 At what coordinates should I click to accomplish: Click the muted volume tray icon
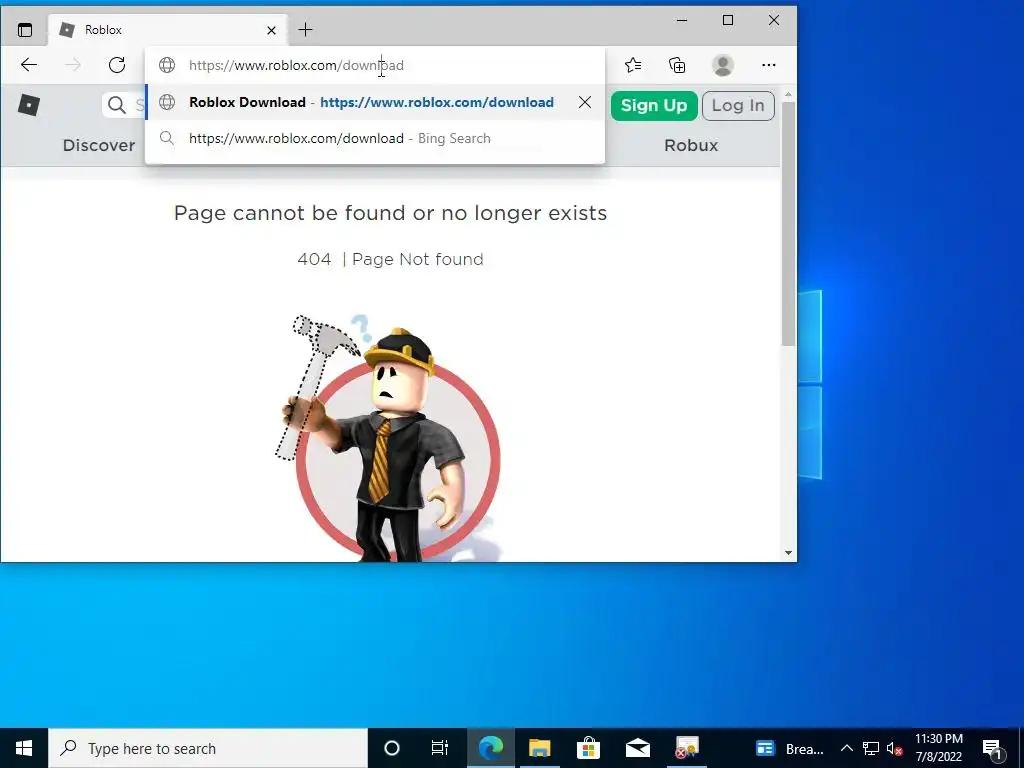click(895, 748)
